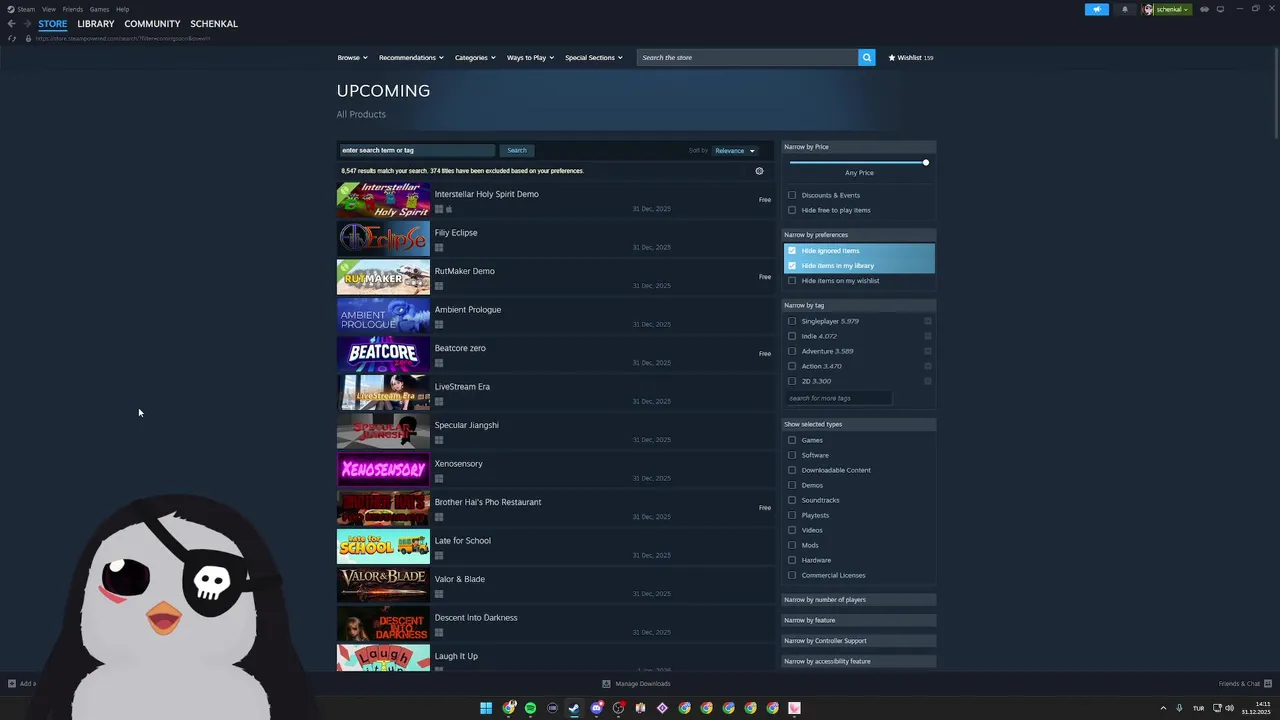Click the exclude-tag box beside Indie
The height and width of the screenshot is (720, 1280).
[928, 336]
